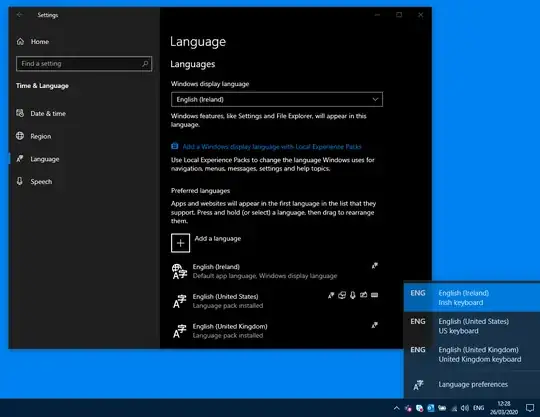Click the keyboard icon on United States row
Screen dimensions: 540x417
point(375,295)
